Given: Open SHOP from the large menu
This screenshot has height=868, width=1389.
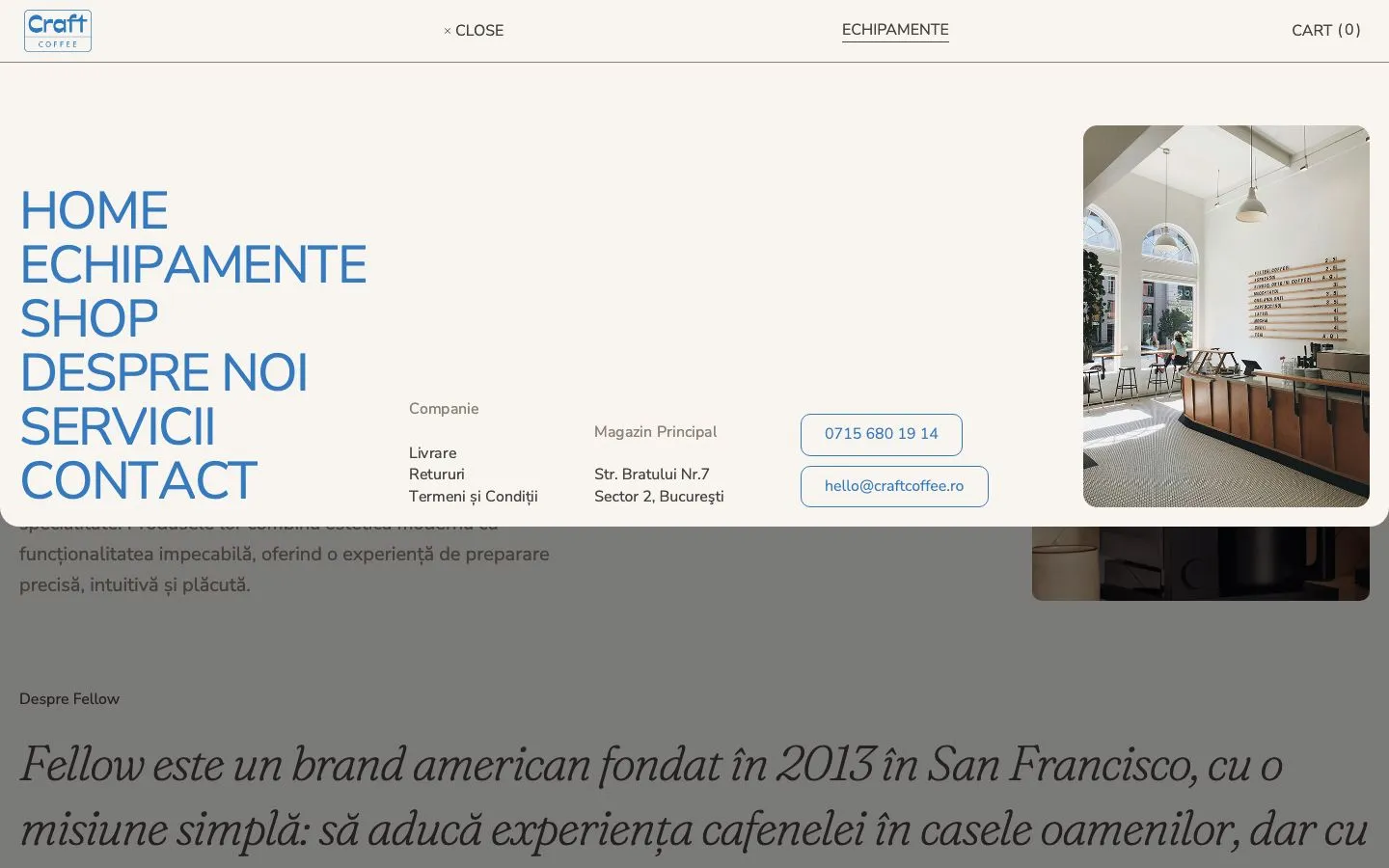Looking at the screenshot, I should pos(89,318).
